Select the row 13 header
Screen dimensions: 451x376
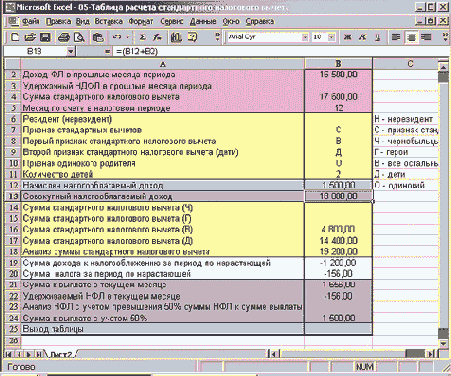(13, 196)
